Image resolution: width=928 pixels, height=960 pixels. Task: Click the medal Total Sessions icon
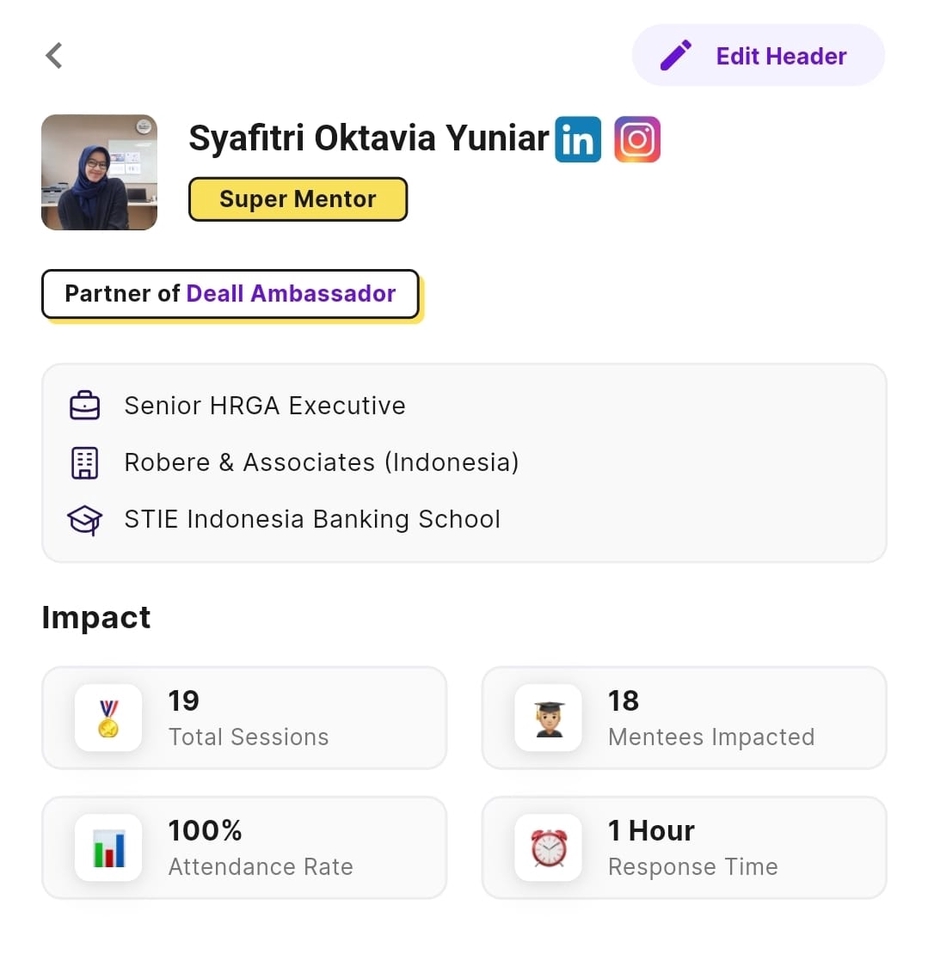click(108, 718)
